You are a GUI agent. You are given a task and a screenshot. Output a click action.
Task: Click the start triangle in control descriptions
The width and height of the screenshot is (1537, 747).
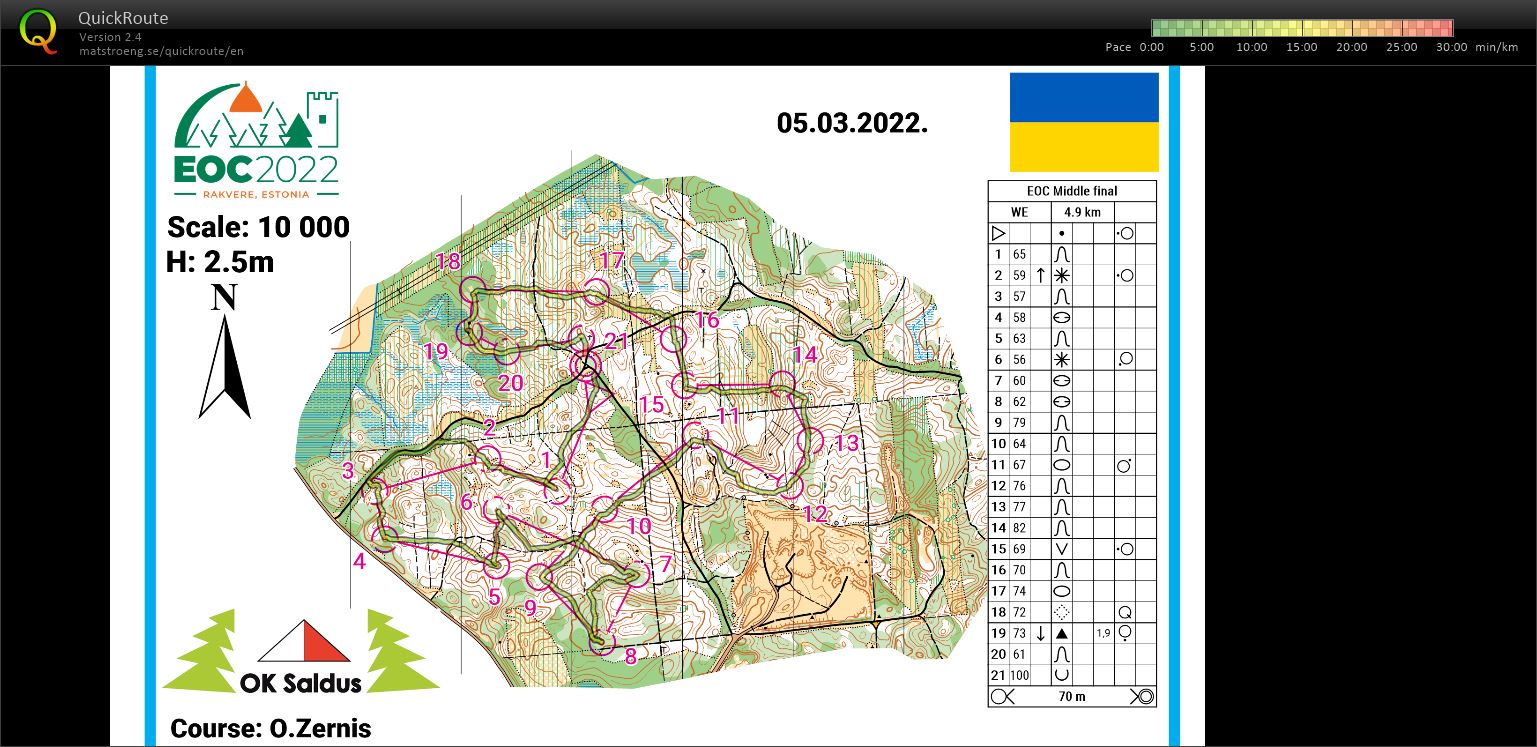click(998, 233)
